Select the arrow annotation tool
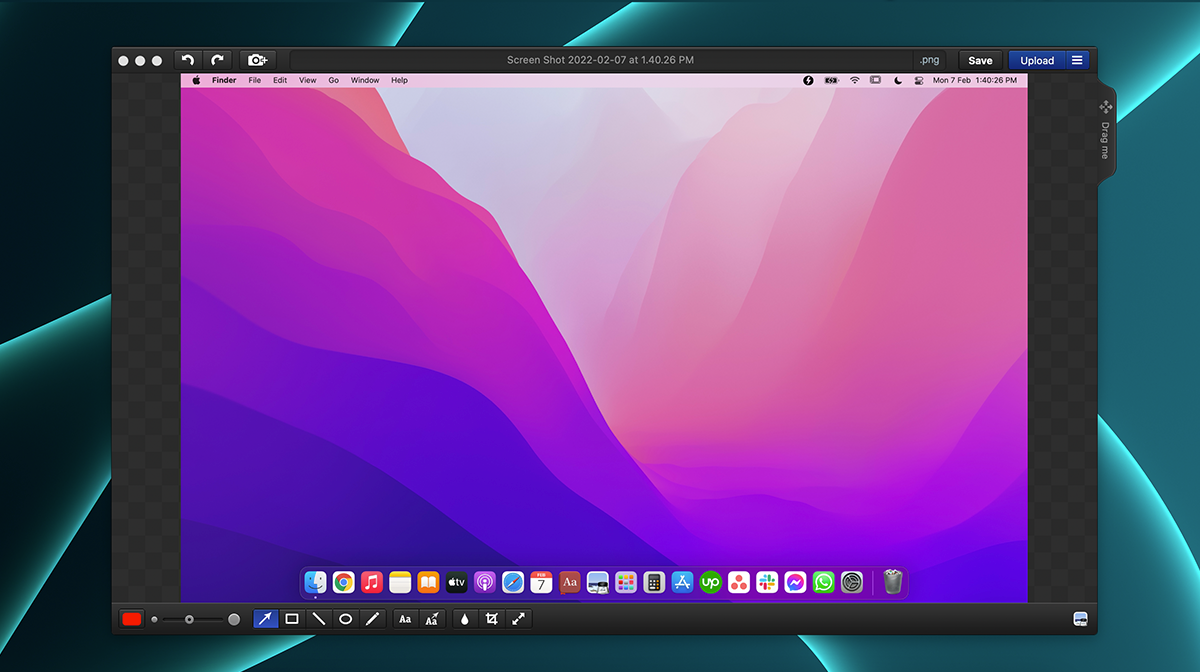This screenshot has height=672, width=1200. 265,619
